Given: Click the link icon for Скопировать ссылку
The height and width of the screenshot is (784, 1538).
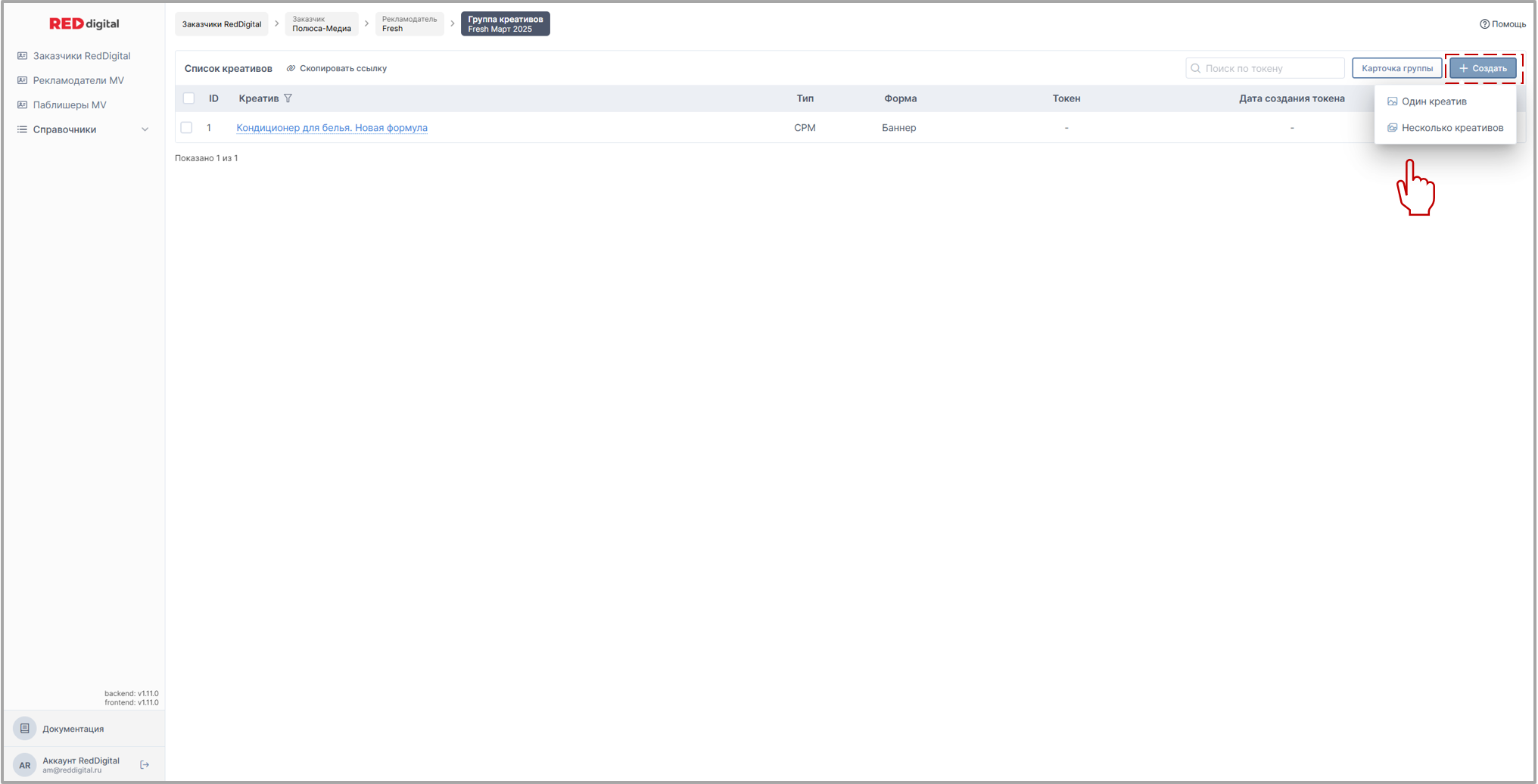Looking at the screenshot, I should tap(291, 68).
